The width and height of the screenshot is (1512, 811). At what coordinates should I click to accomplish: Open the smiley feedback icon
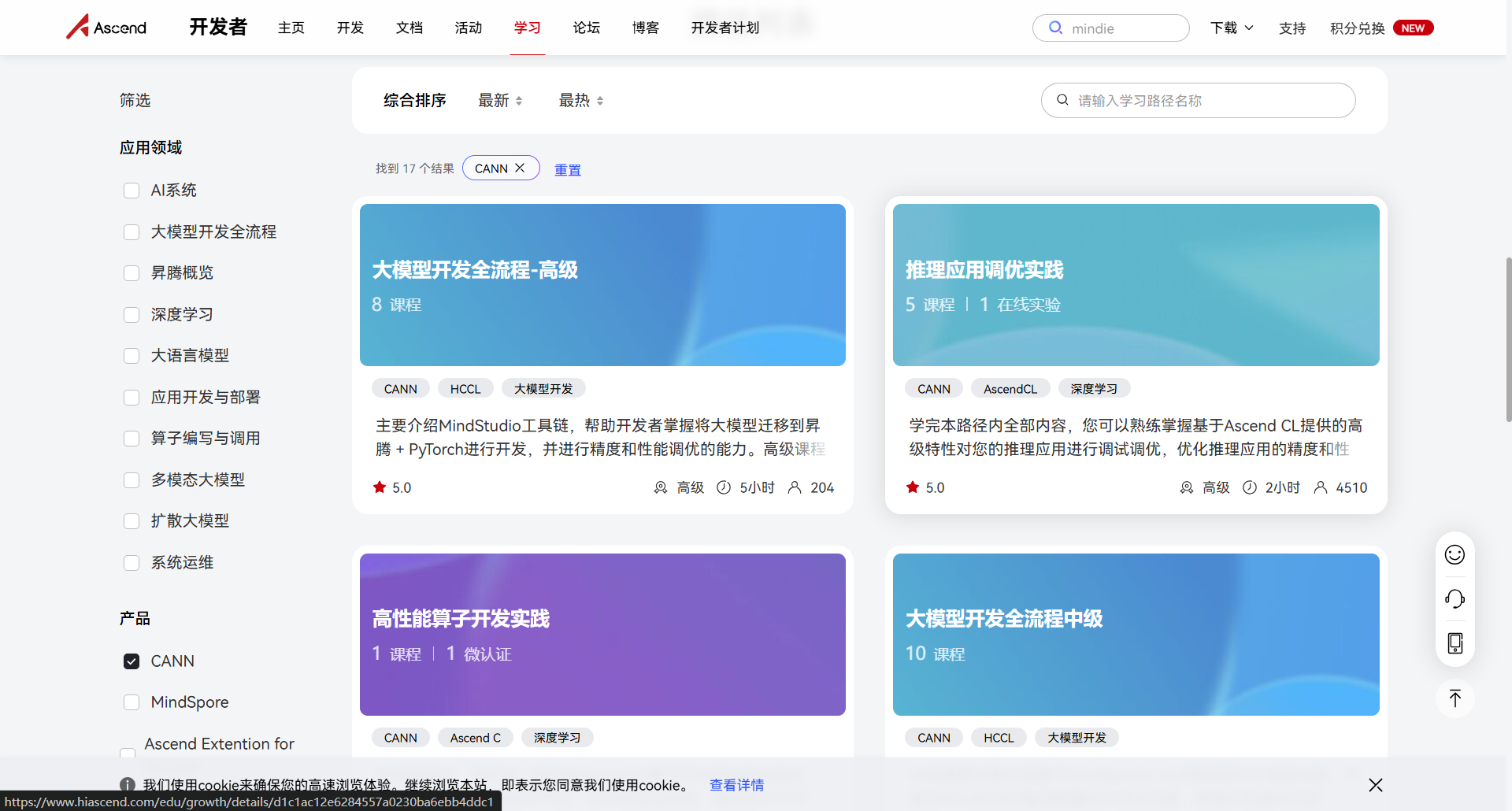(1455, 554)
